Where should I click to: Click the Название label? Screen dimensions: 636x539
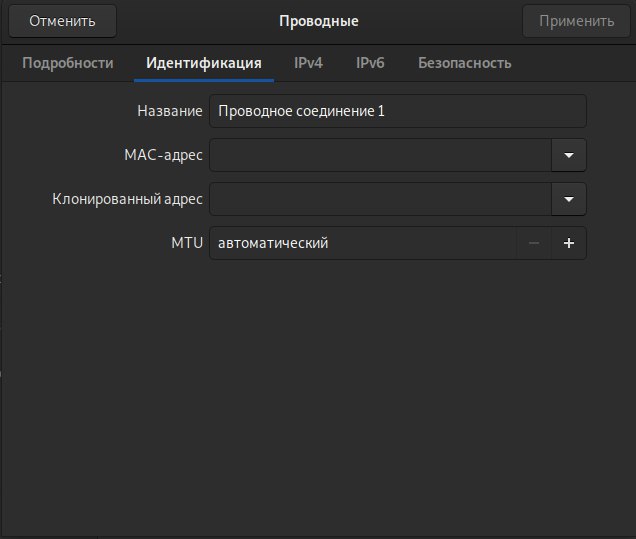170,111
